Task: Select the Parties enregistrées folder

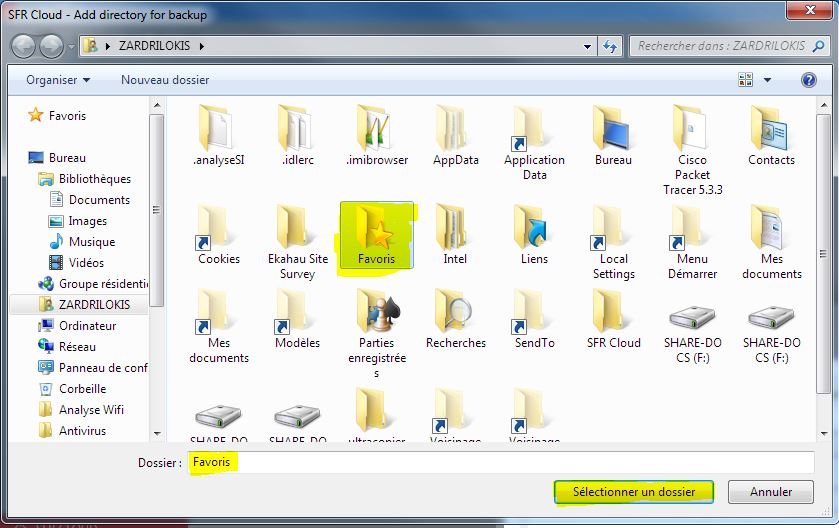Action: click(377, 333)
